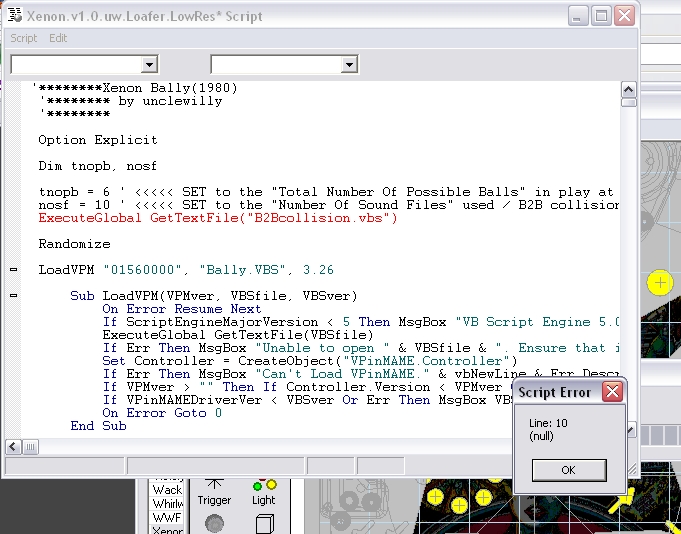
Task: Open the right event dropdown list
Action: (x=349, y=65)
